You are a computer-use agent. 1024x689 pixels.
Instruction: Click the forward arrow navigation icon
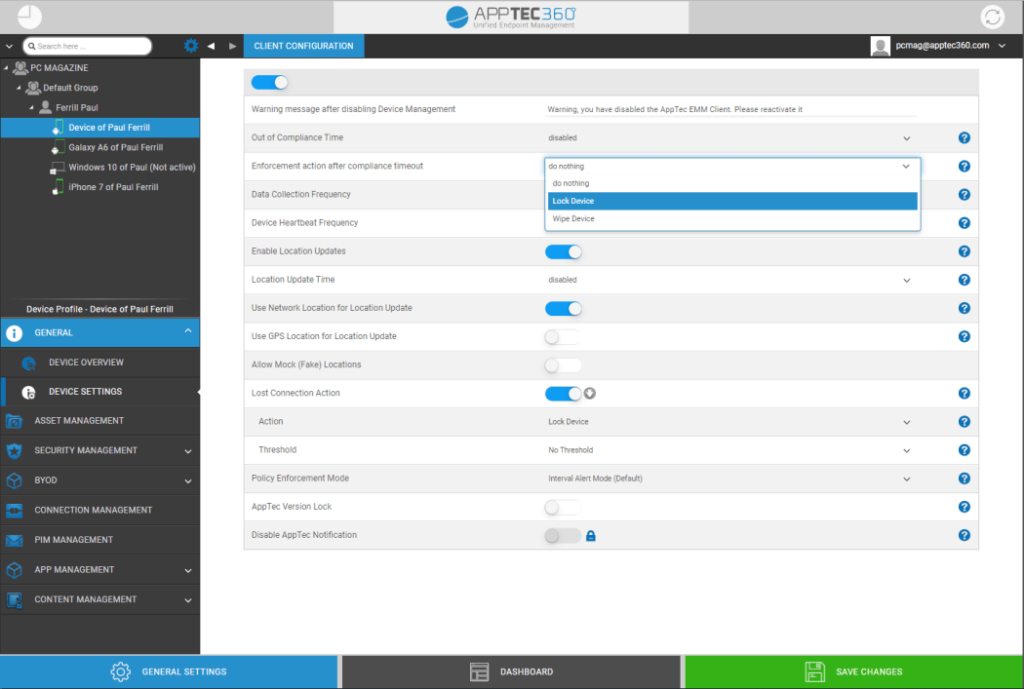(232, 46)
